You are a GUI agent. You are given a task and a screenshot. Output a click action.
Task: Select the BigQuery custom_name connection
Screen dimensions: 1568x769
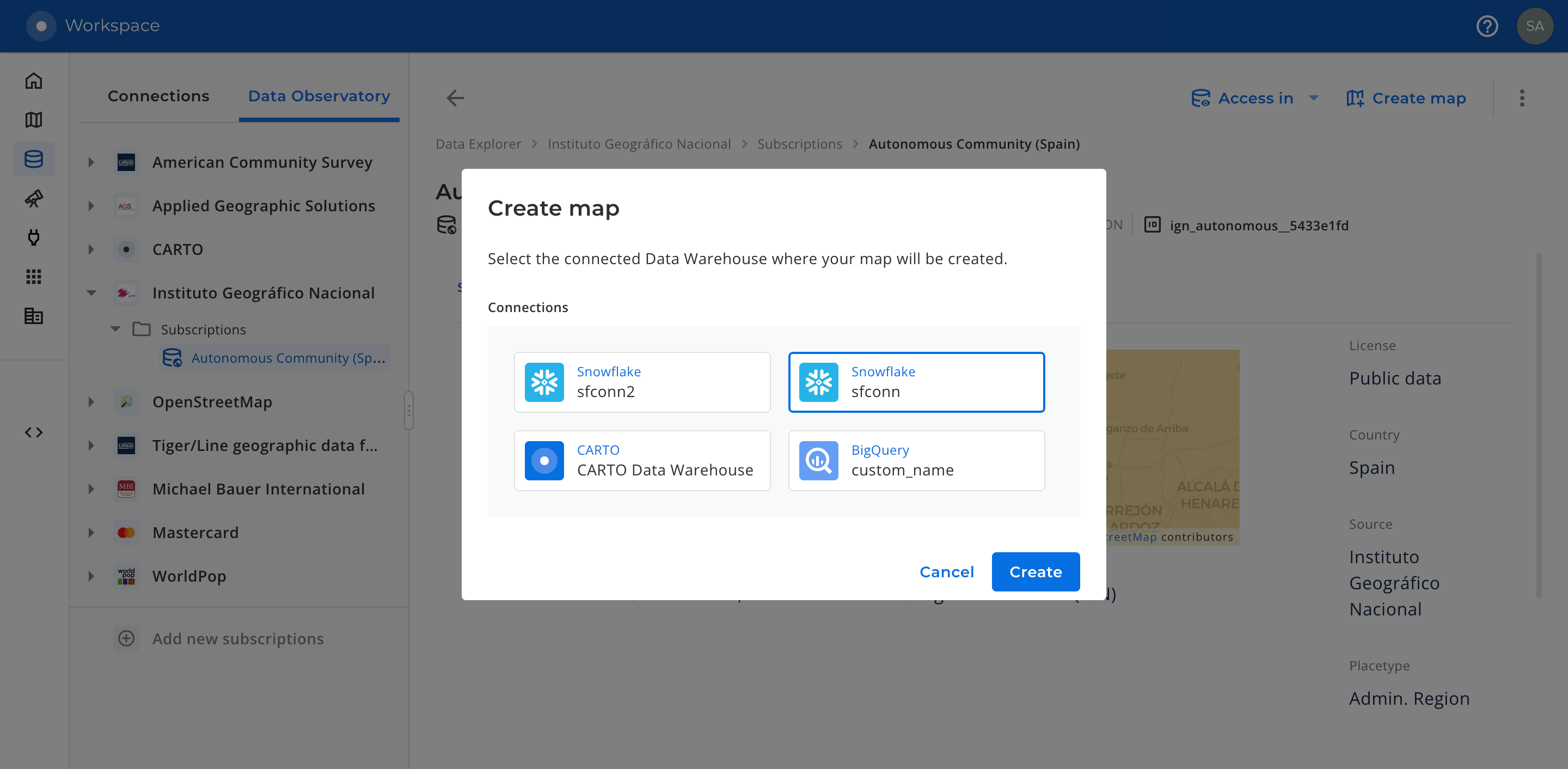pyautogui.click(x=916, y=461)
